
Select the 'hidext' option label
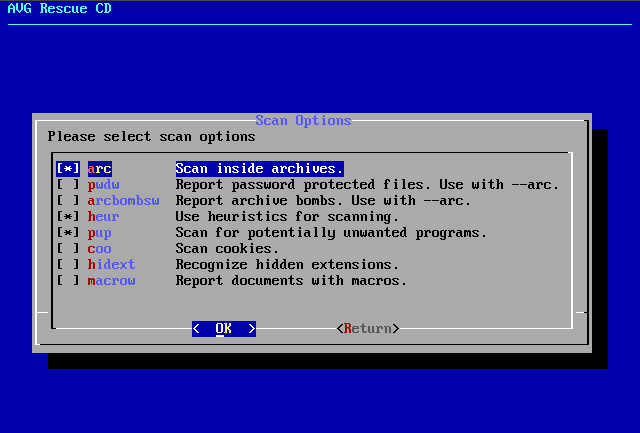pos(111,264)
